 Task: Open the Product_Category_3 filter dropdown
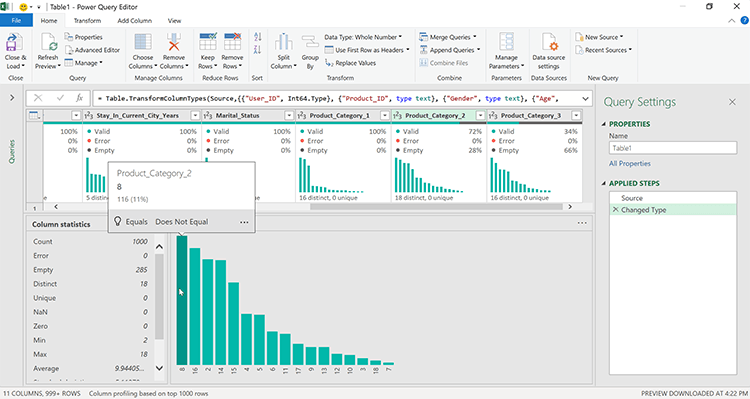[576, 115]
